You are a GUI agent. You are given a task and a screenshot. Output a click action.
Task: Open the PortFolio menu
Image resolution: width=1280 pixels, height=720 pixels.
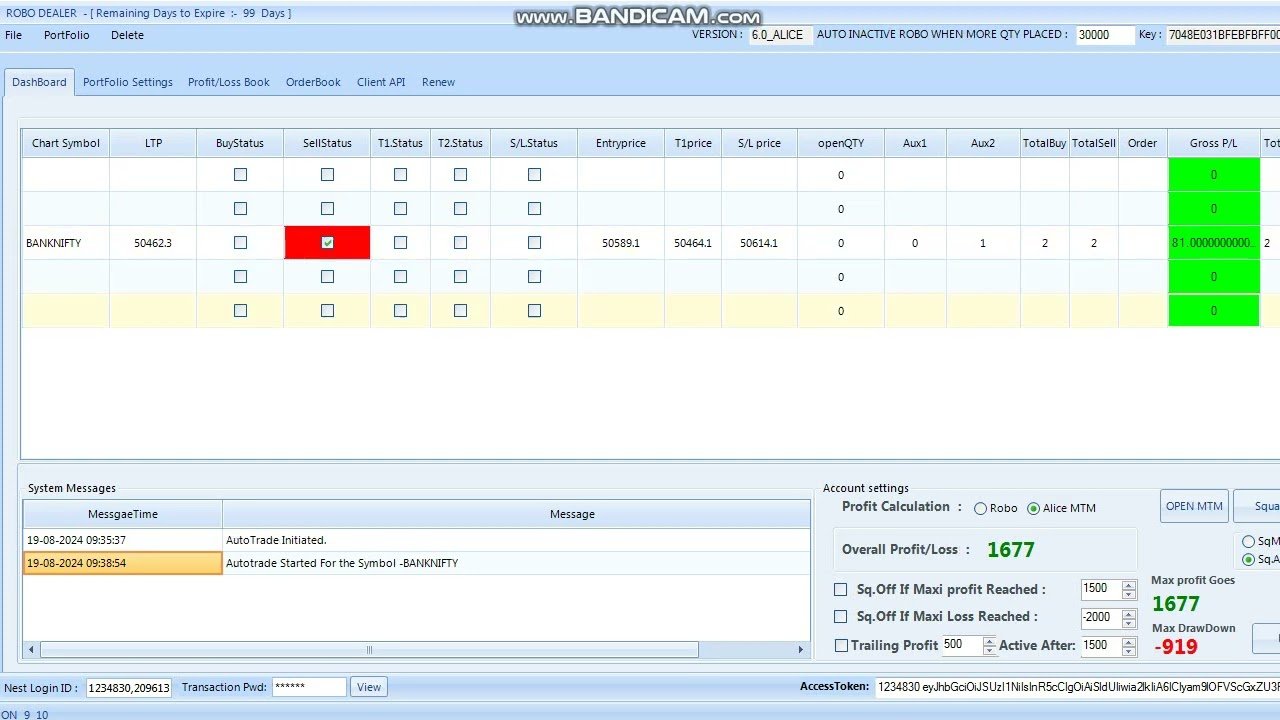[66, 35]
